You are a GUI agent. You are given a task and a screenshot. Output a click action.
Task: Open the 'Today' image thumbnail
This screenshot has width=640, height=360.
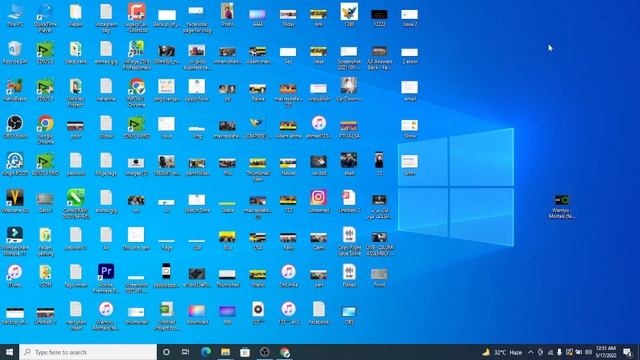(x=288, y=18)
